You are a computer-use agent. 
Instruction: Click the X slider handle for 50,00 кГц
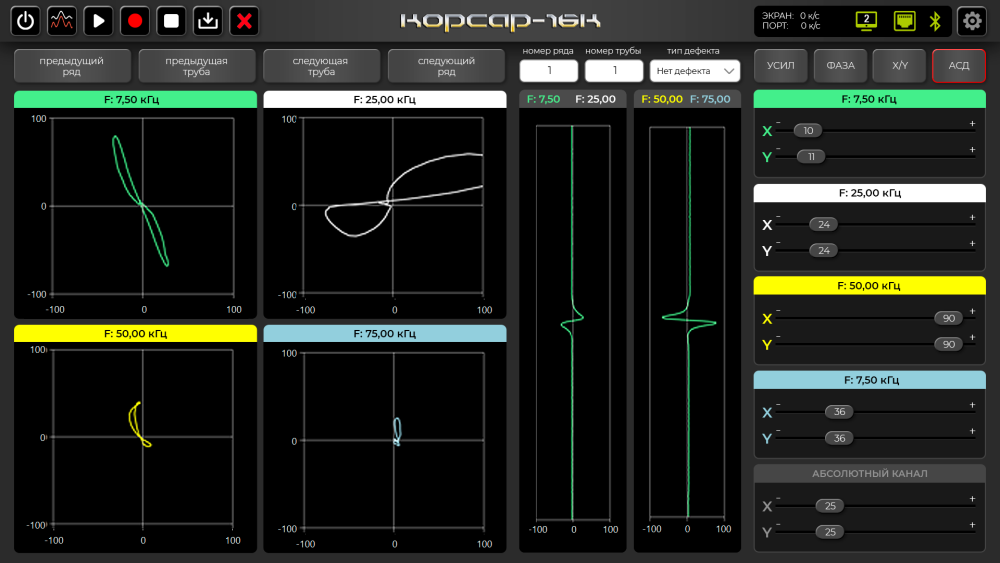tap(948, 319)
